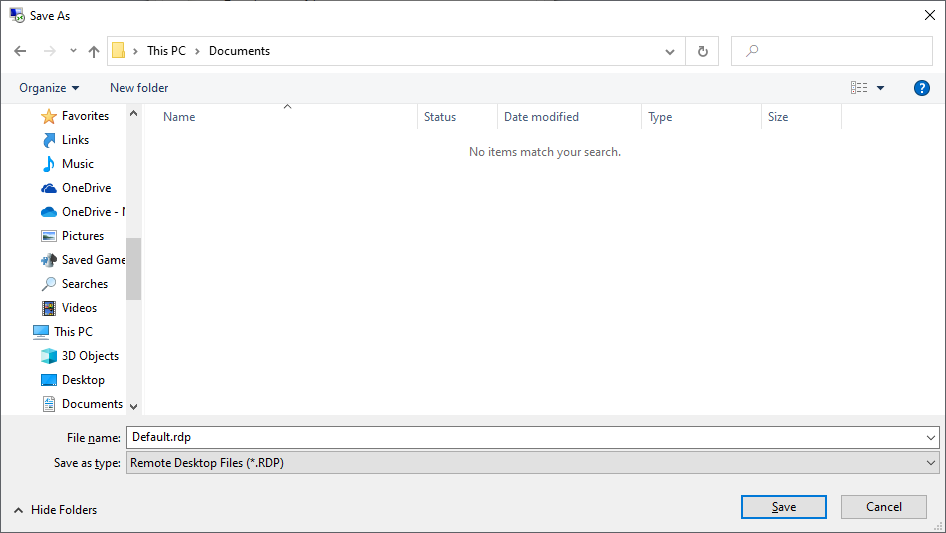This screenshot has width=946, height=533.
Task: Click the navigation pane scrollbar thumb
Action: (x=133, y=269)
